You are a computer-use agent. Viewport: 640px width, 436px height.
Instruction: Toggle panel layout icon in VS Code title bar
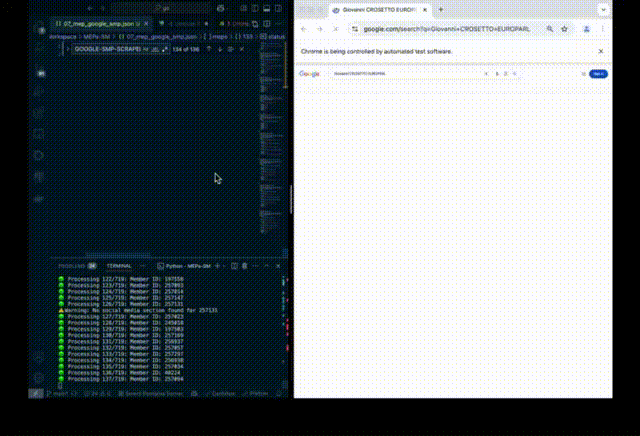coord(267,8)
